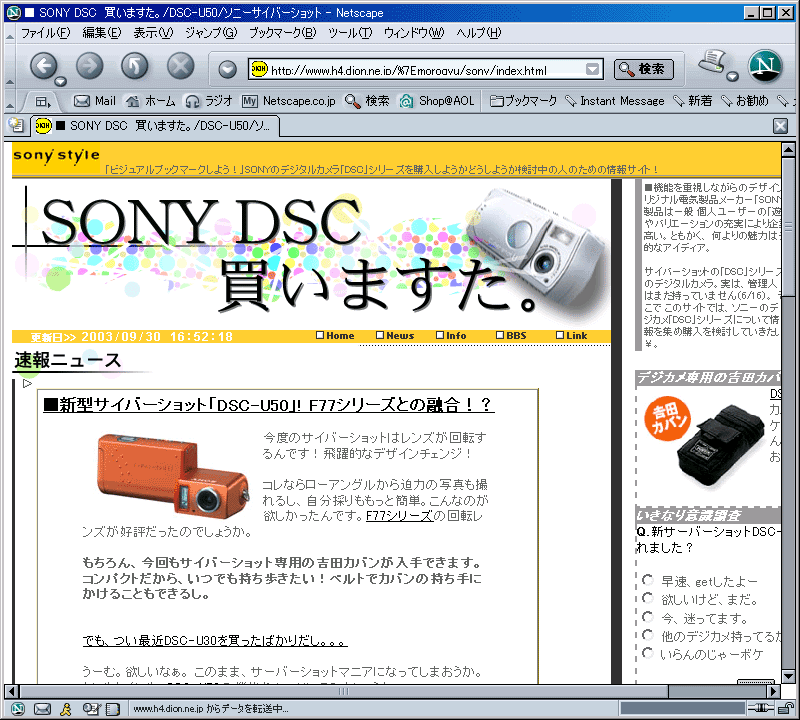
Task: Open the ブックマーク folder on personal toolbar
Action: (x=523, y=101)
